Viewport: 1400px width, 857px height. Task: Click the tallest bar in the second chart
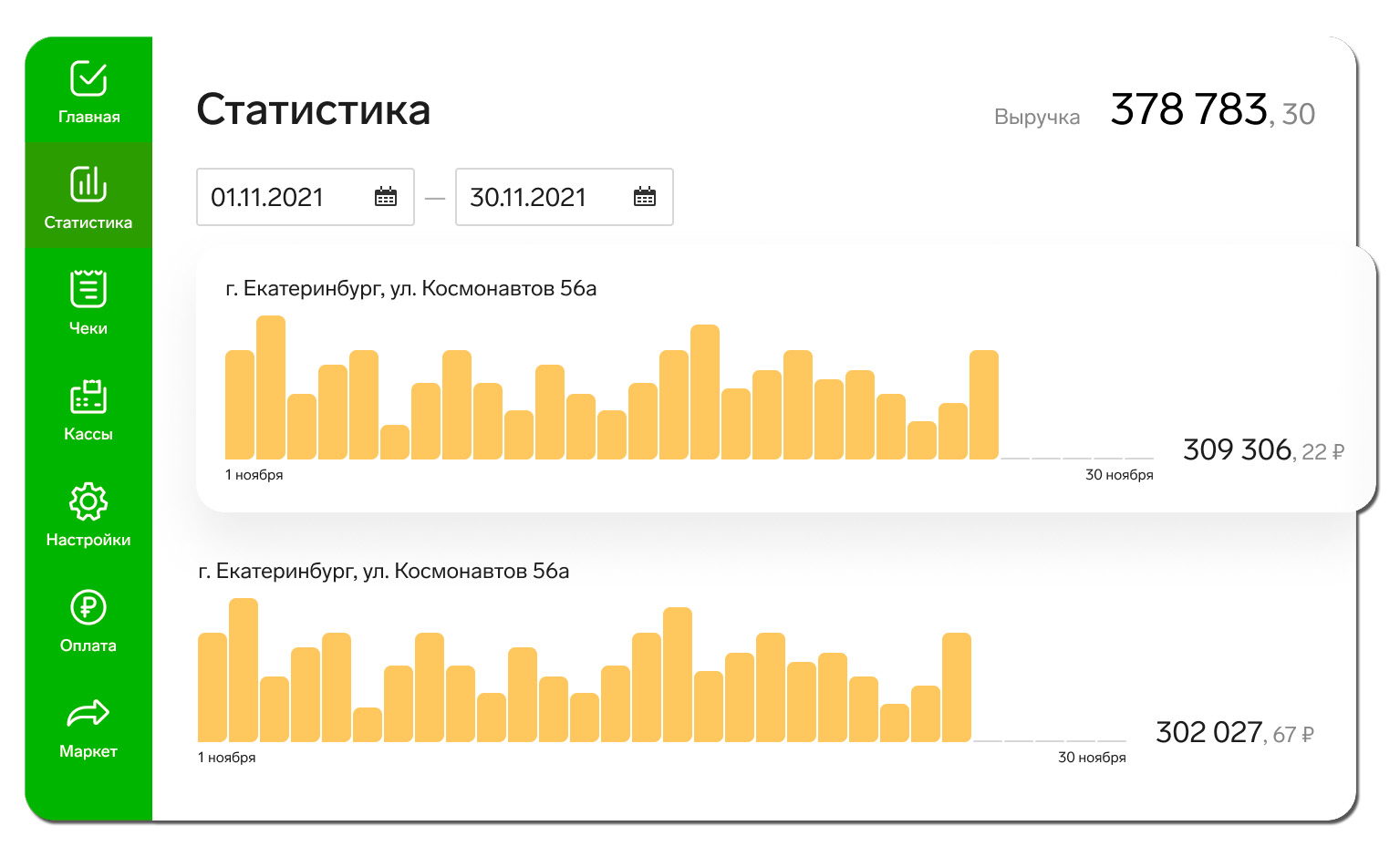[x=244, y=670]
